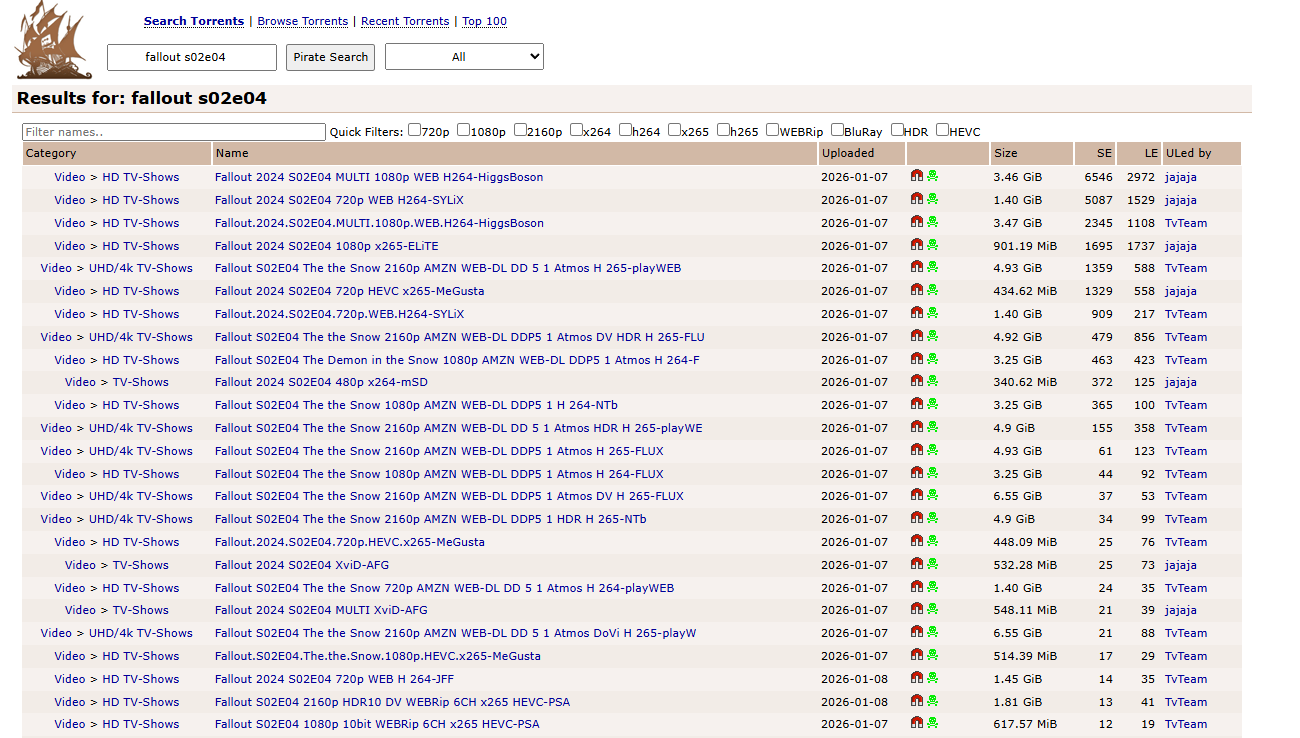Tick the WEBRip quick filter checkbox
The height and width of the screenshot is (738, 1300).
click(x=773, y=130)
